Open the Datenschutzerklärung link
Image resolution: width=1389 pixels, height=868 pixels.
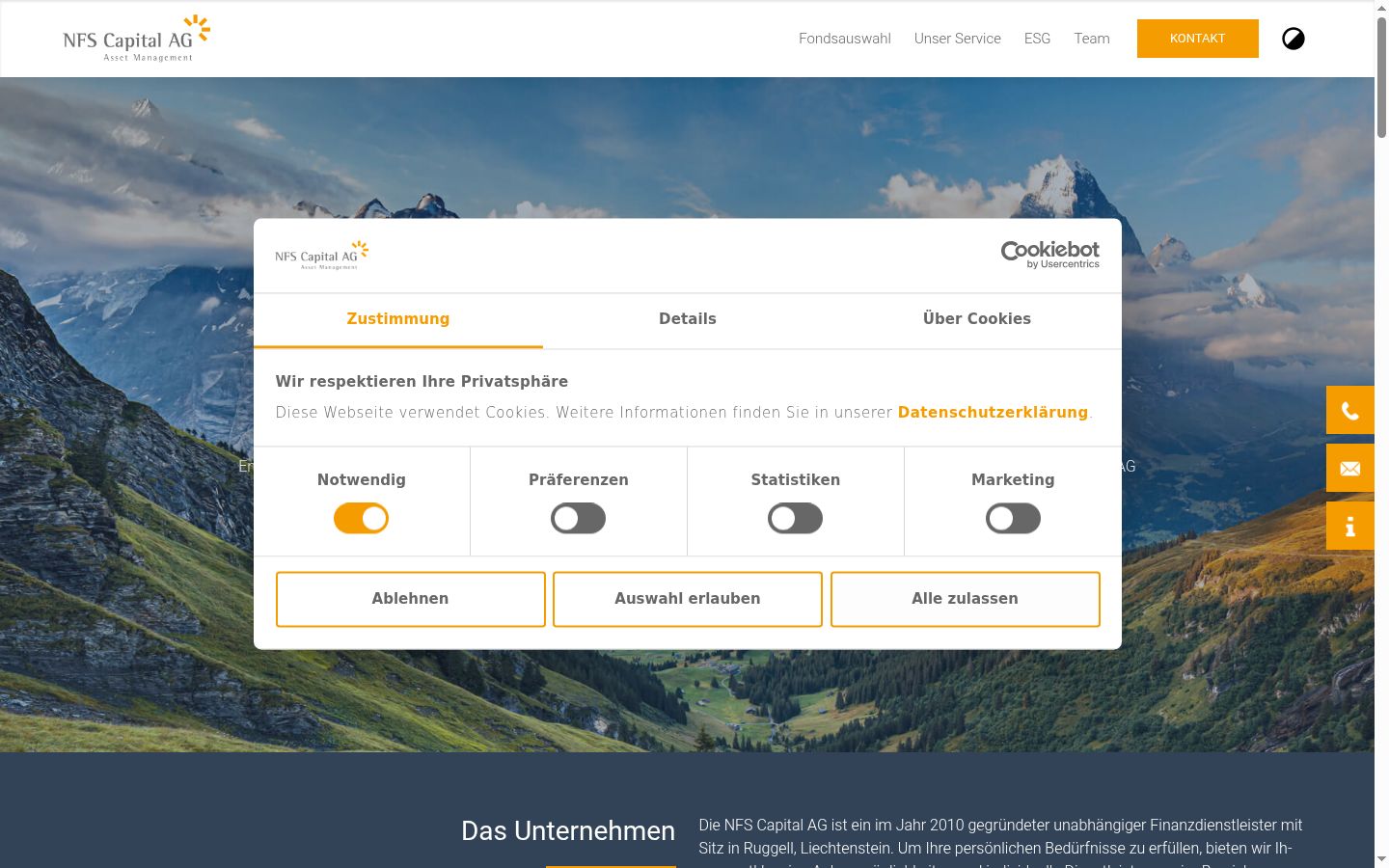pos(993,412)
